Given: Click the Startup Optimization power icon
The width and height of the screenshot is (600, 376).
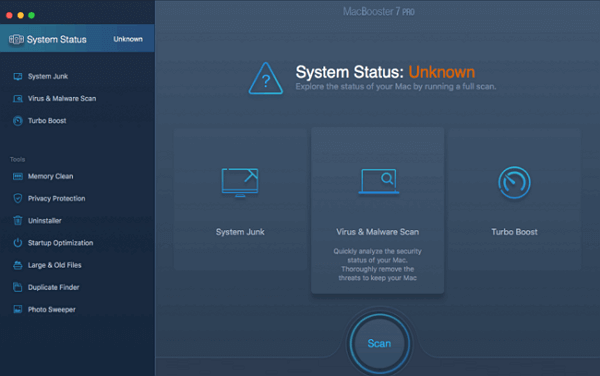Looking at the screenshot, I should coord(18,243).
